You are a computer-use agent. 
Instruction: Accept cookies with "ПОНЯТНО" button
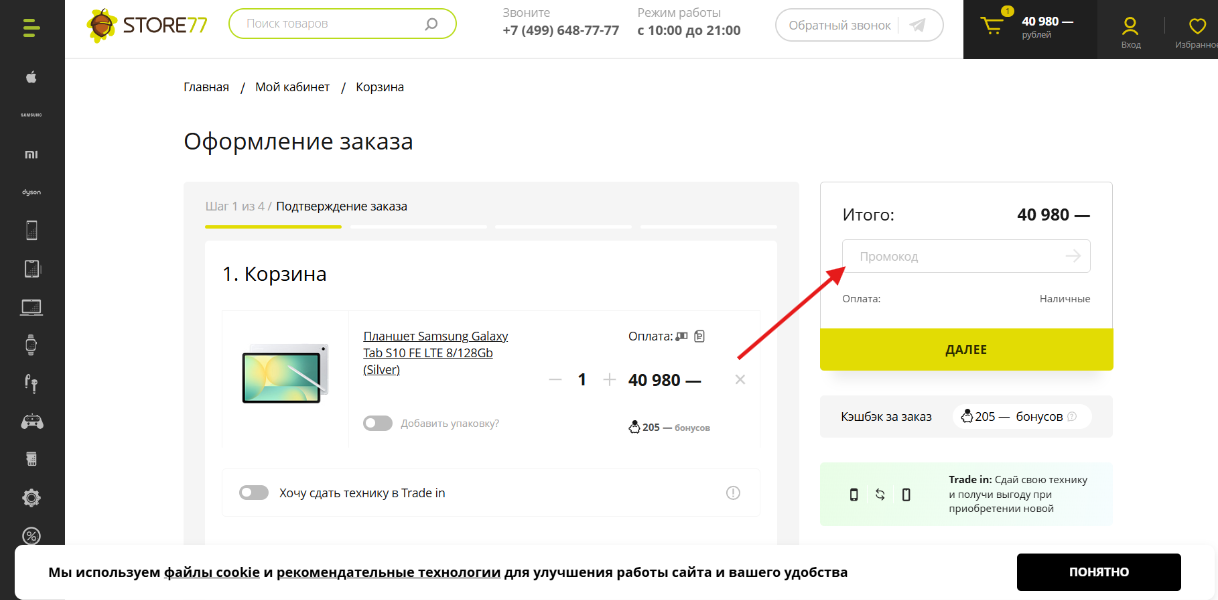tap(1098, 572)
